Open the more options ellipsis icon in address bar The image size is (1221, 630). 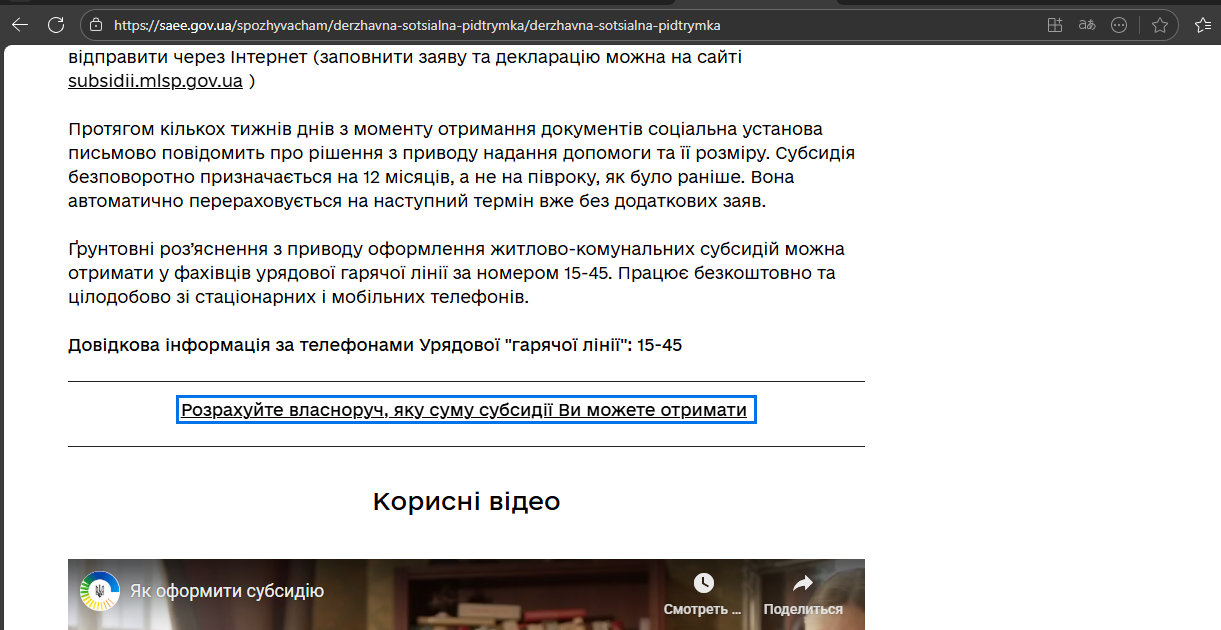(x=1120, y=25)
